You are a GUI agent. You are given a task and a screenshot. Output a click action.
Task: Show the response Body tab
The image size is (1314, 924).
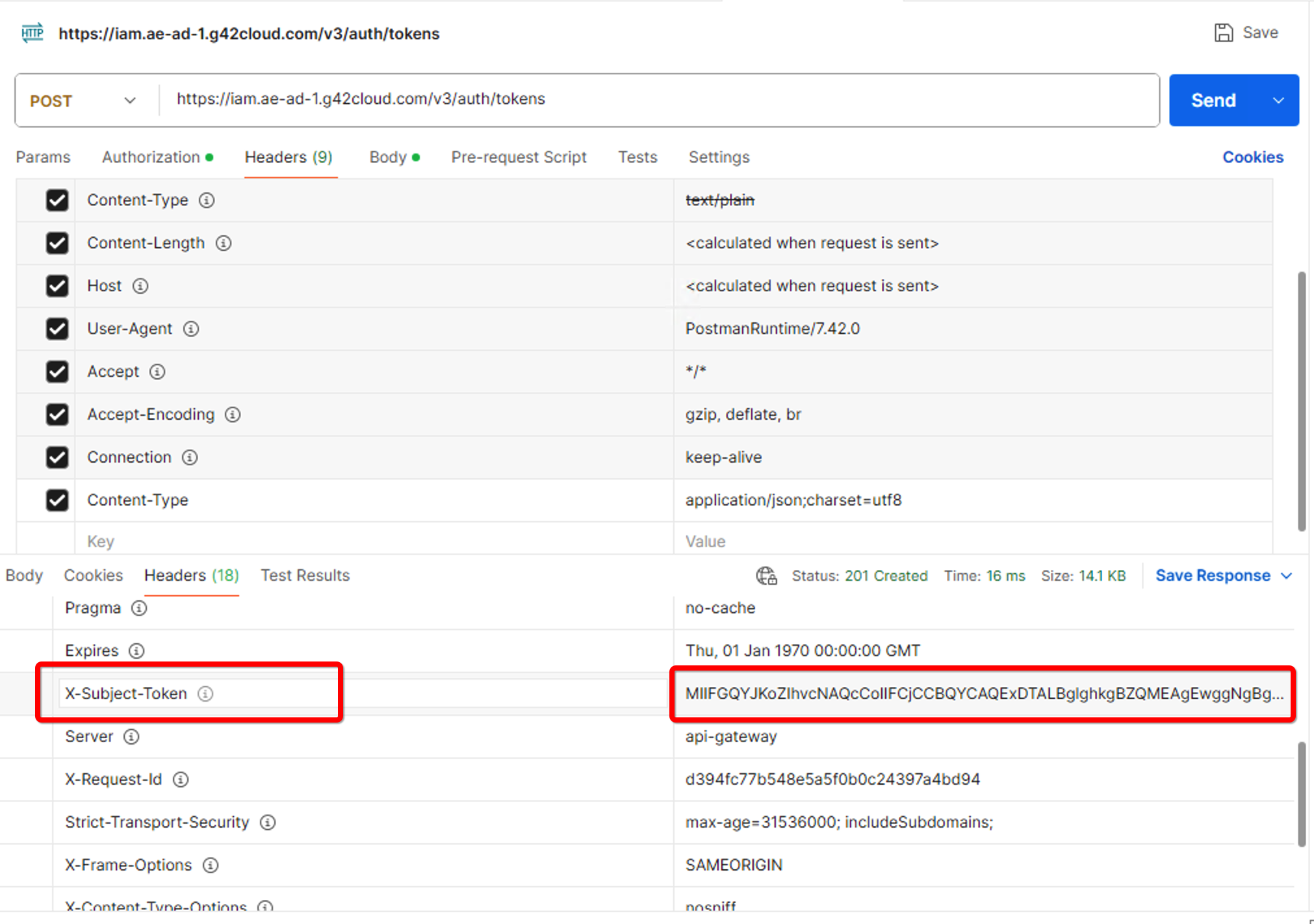click(x=24, y=576)
